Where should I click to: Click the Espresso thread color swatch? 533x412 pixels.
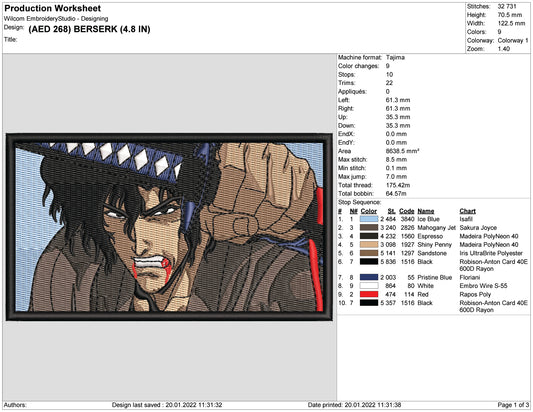click(x=369, y=236)
